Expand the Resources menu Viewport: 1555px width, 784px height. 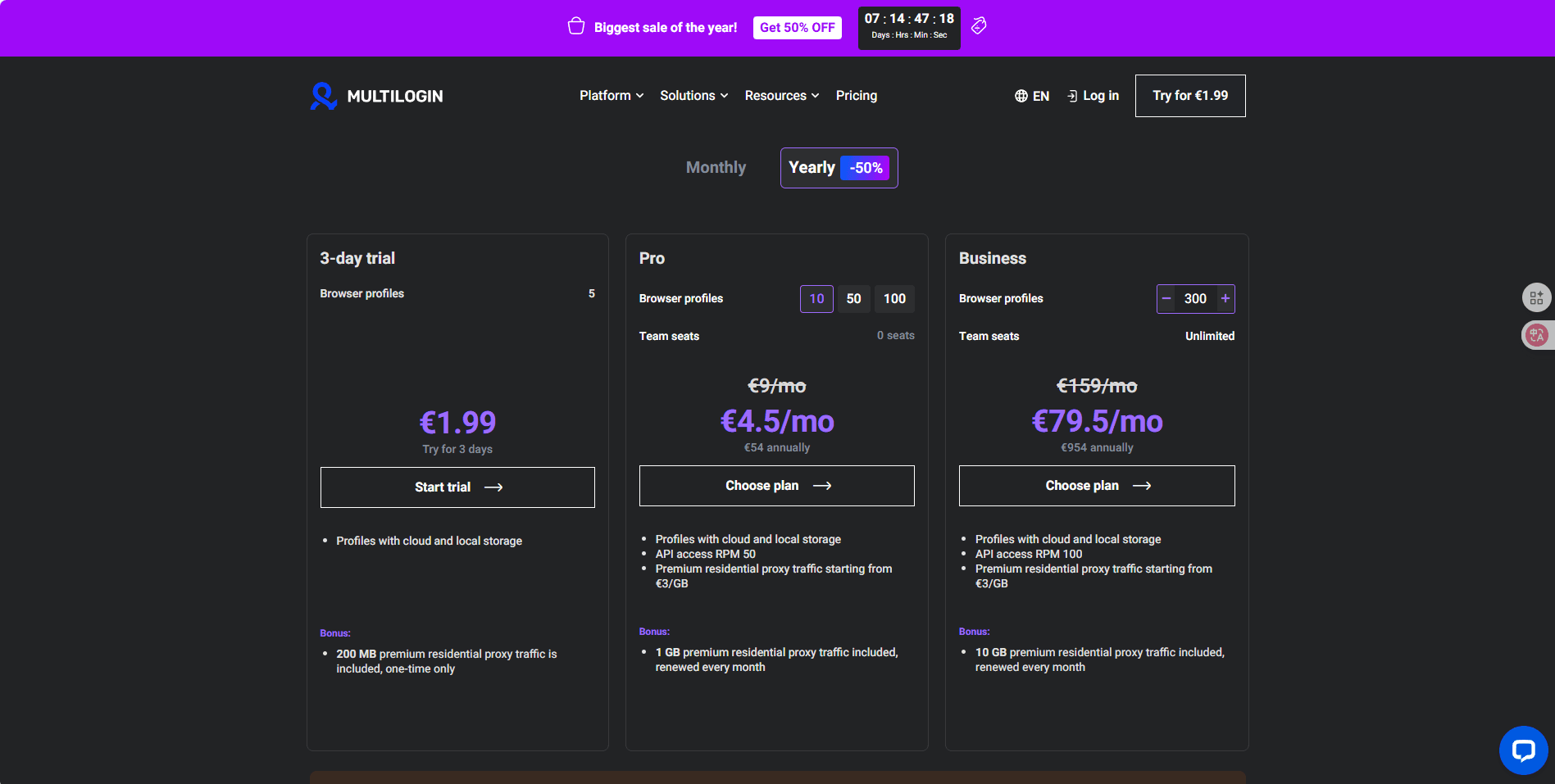780,96
